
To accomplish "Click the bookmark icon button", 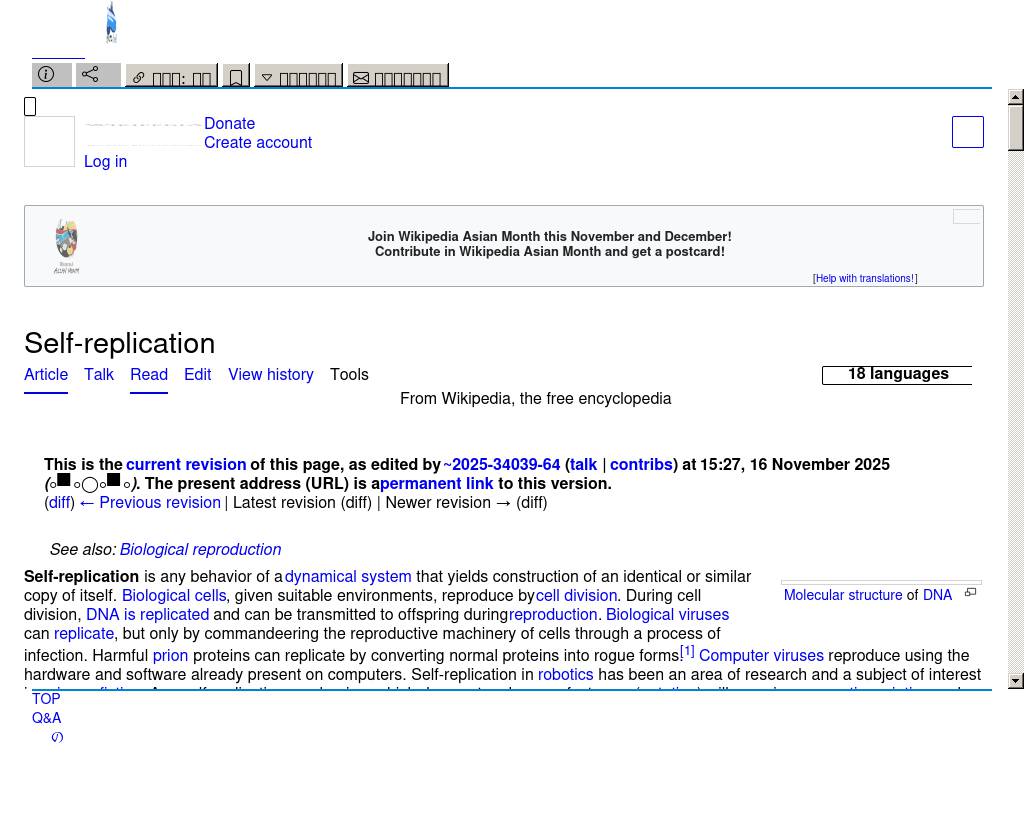I will coord(235,77).
